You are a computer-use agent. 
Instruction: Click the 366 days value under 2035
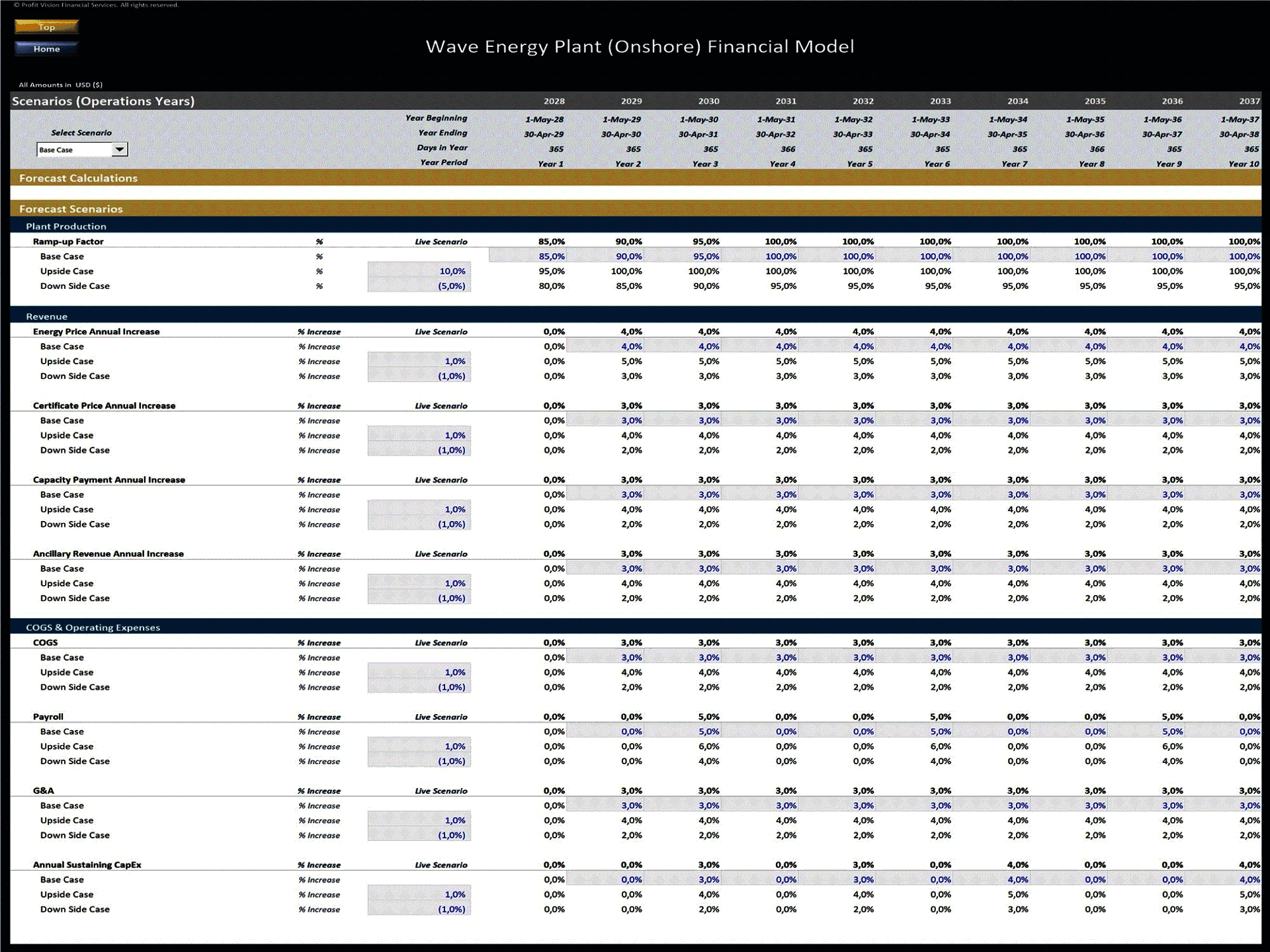[x=1097, y=149]
